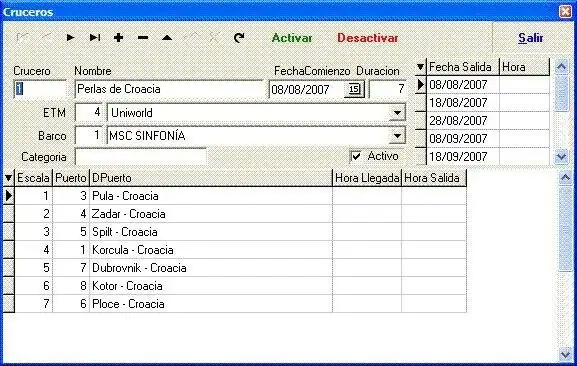Close the Cruceros window
Viewport: 577px width, 366px height.
click(x=565, y=11)
